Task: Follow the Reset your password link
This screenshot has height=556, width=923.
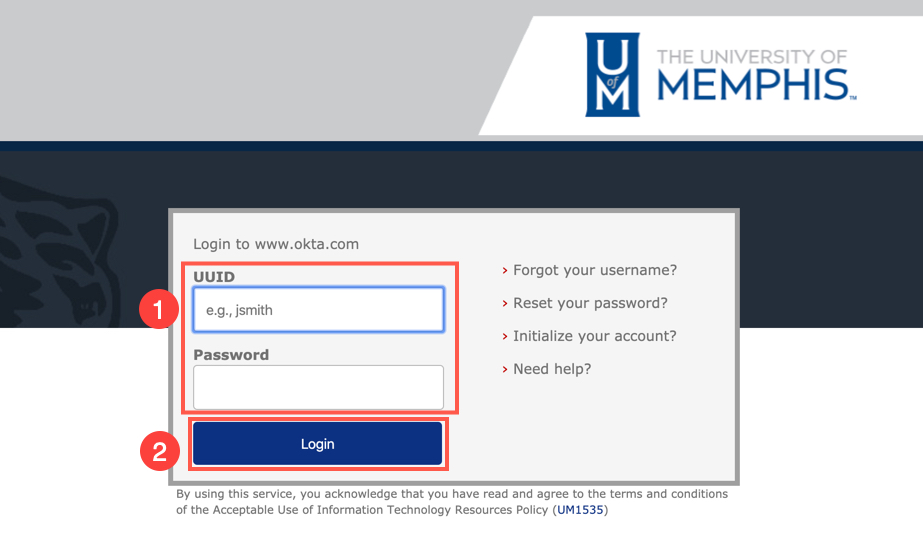Action: click(x=590, y=303)
